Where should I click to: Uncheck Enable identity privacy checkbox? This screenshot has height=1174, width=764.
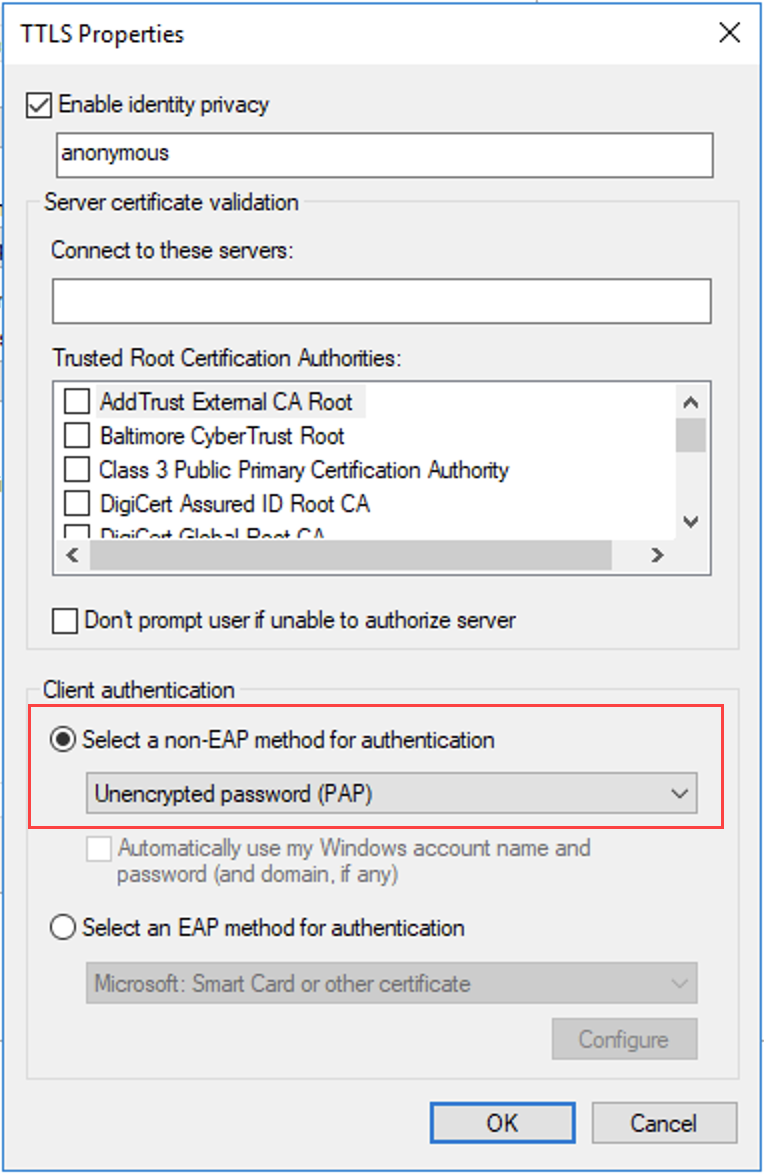(40, 104)
